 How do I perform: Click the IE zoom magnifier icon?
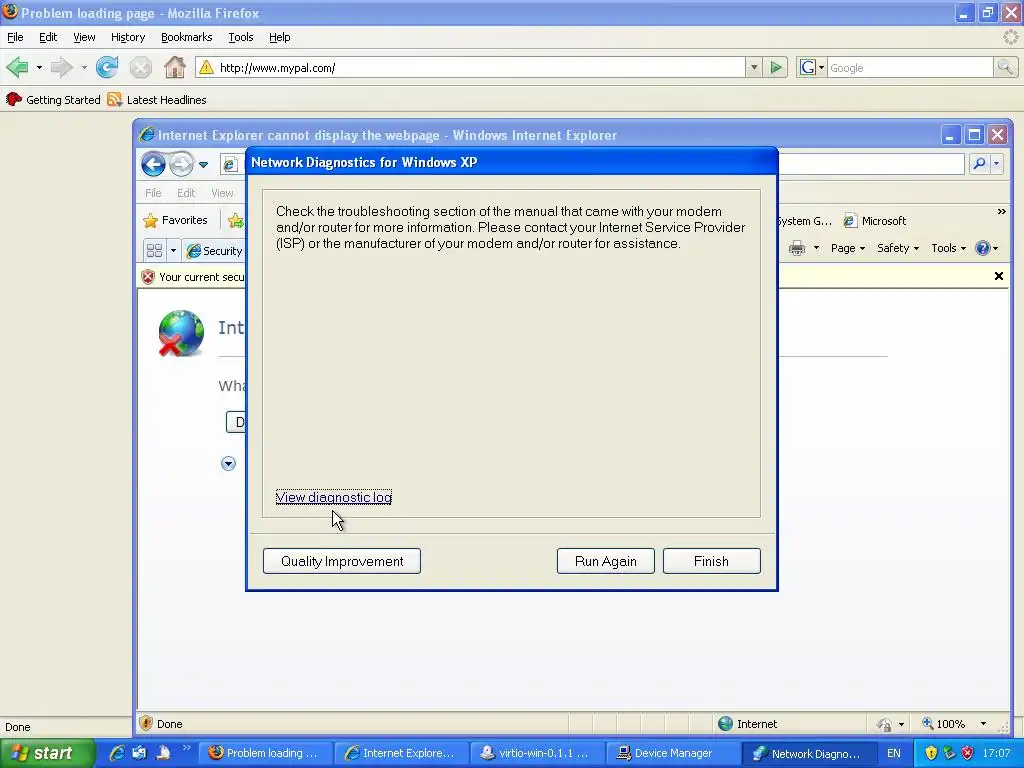tap(927, 723)
